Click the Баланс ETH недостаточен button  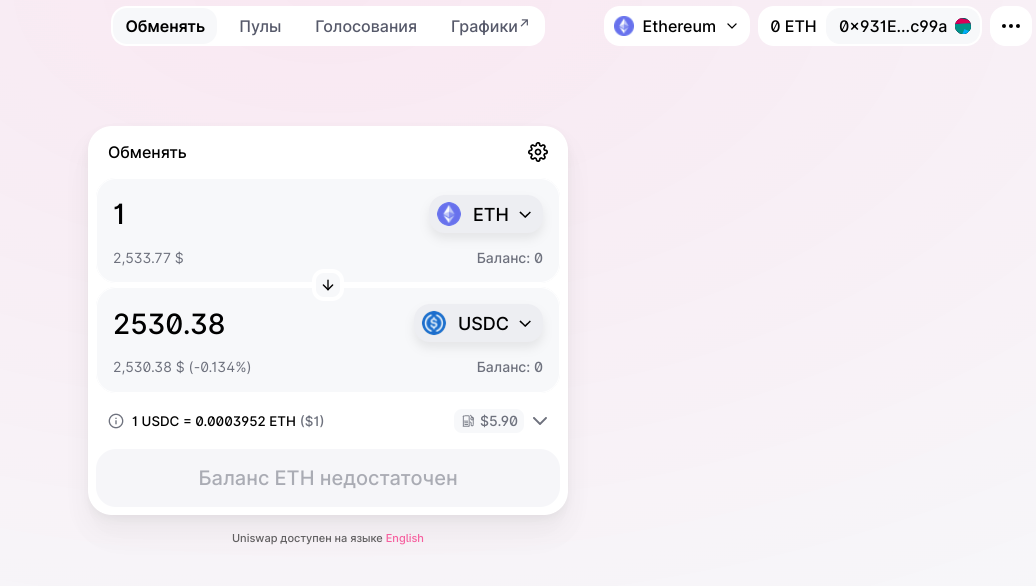coord(328,478)
